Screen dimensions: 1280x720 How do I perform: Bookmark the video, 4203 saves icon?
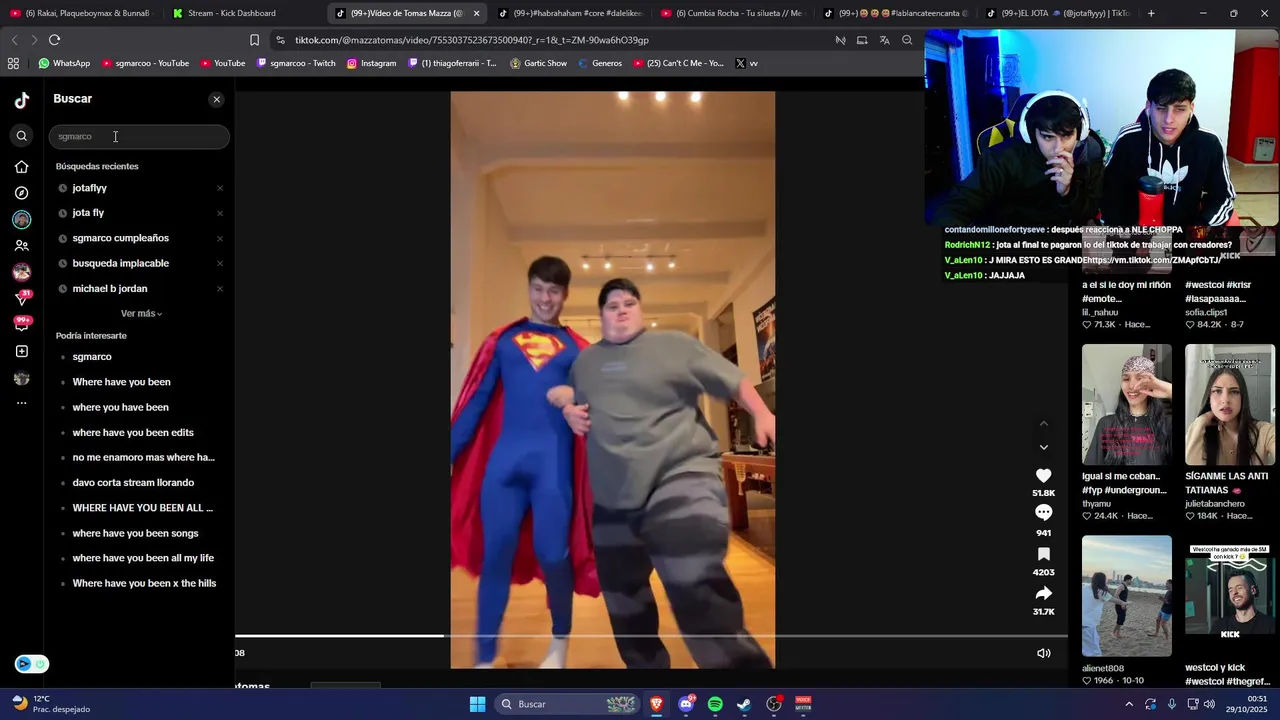pos(1043,554)
